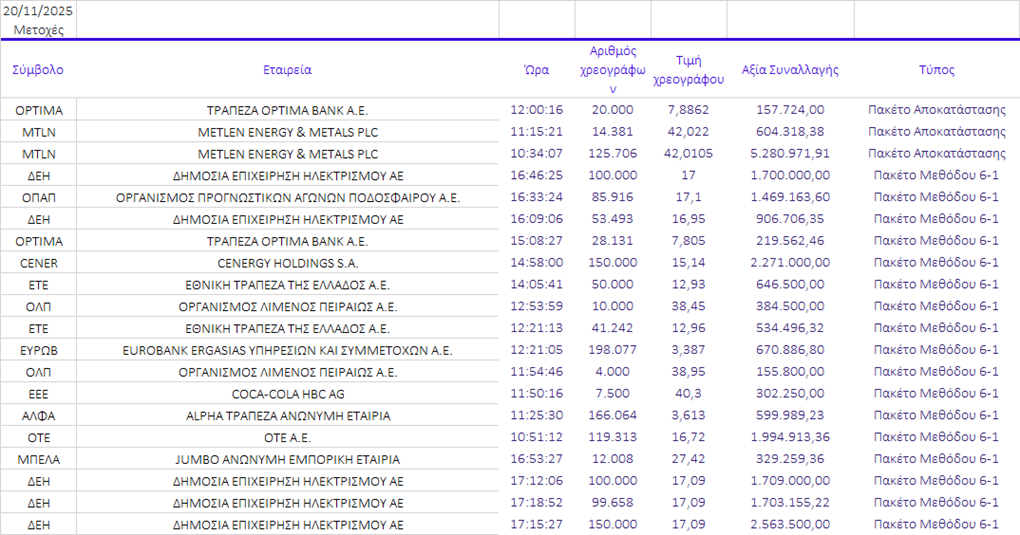Select the transaction value 5.280.971,91
This screenshot has height=535, width=1020.
click(789, 154)
